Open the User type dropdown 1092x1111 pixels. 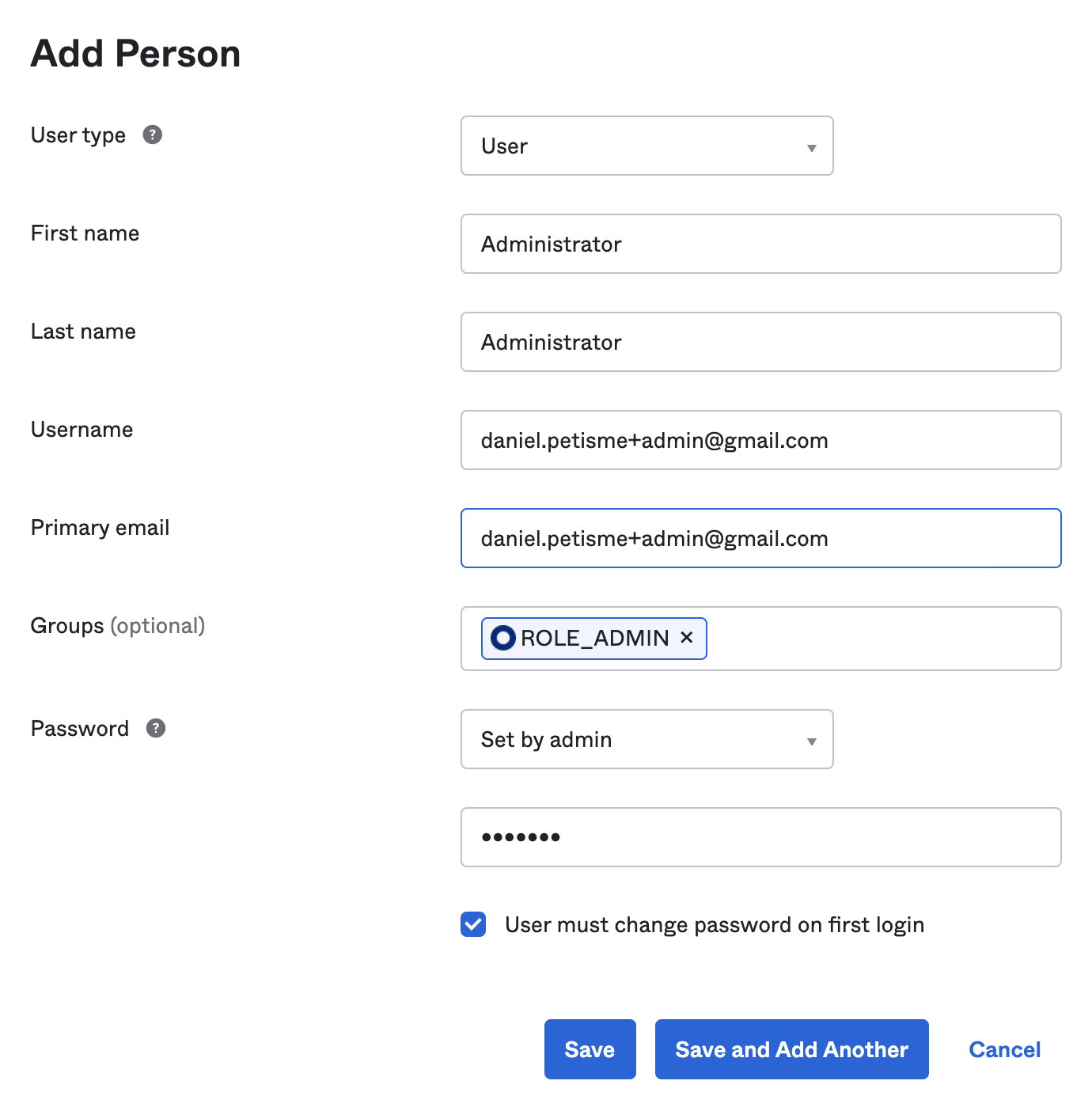[x=646, y=146]
